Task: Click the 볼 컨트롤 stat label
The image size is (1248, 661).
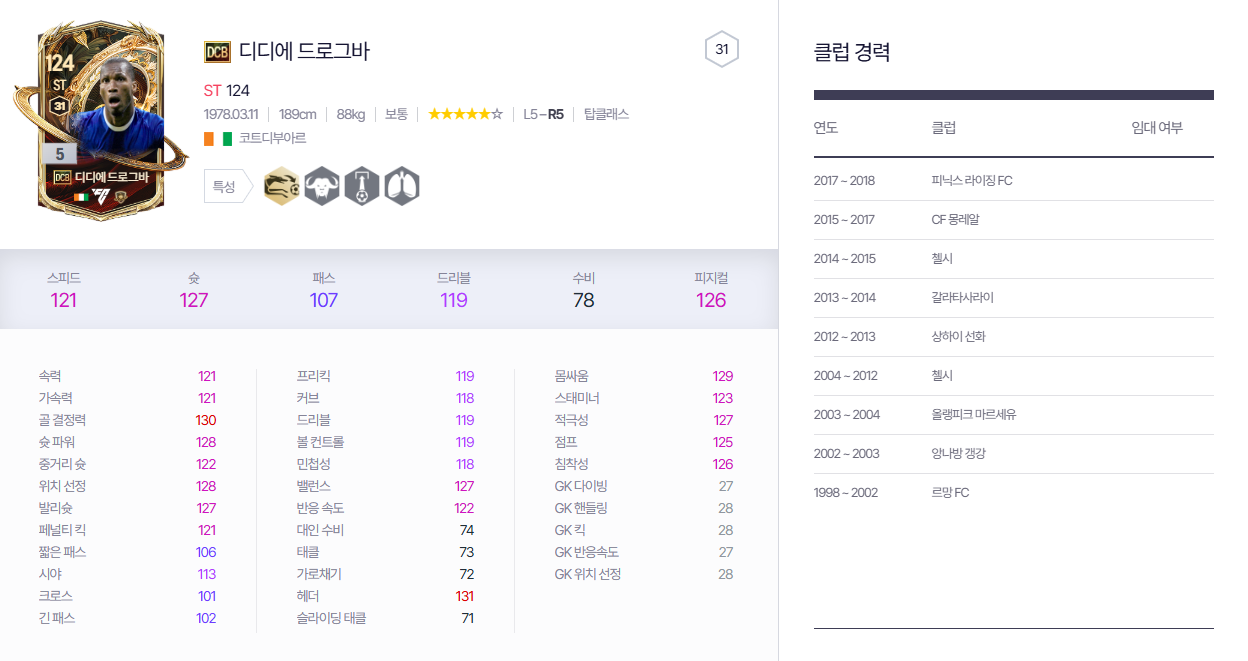Action: (x=320, y=442)
